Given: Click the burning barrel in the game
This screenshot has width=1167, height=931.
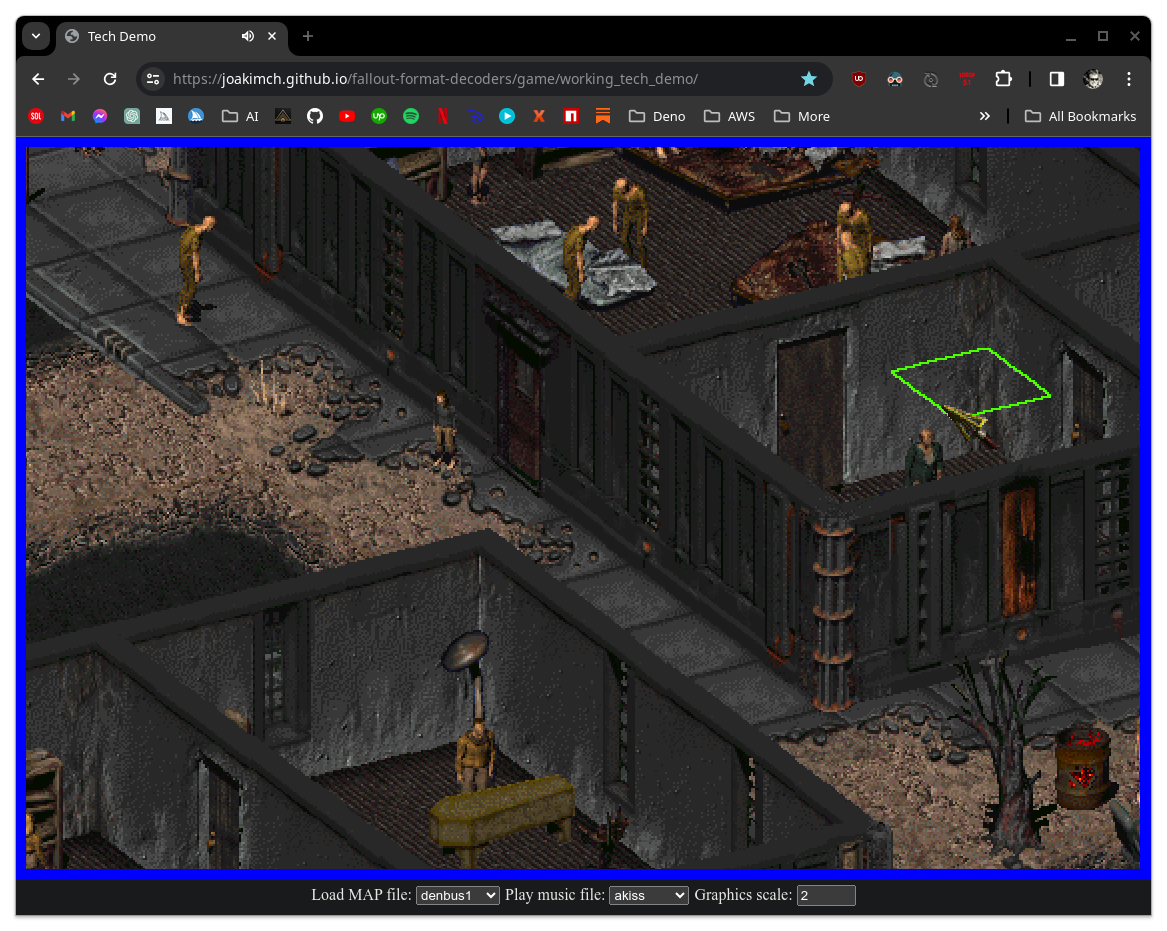Looking at the screenshot, I should pos(1083,768).
